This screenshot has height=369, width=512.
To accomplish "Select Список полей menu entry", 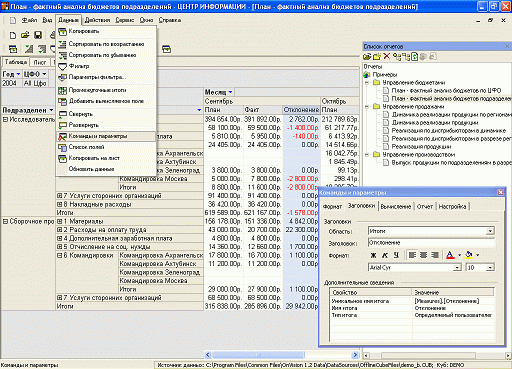I will click(x=86, y=147).
